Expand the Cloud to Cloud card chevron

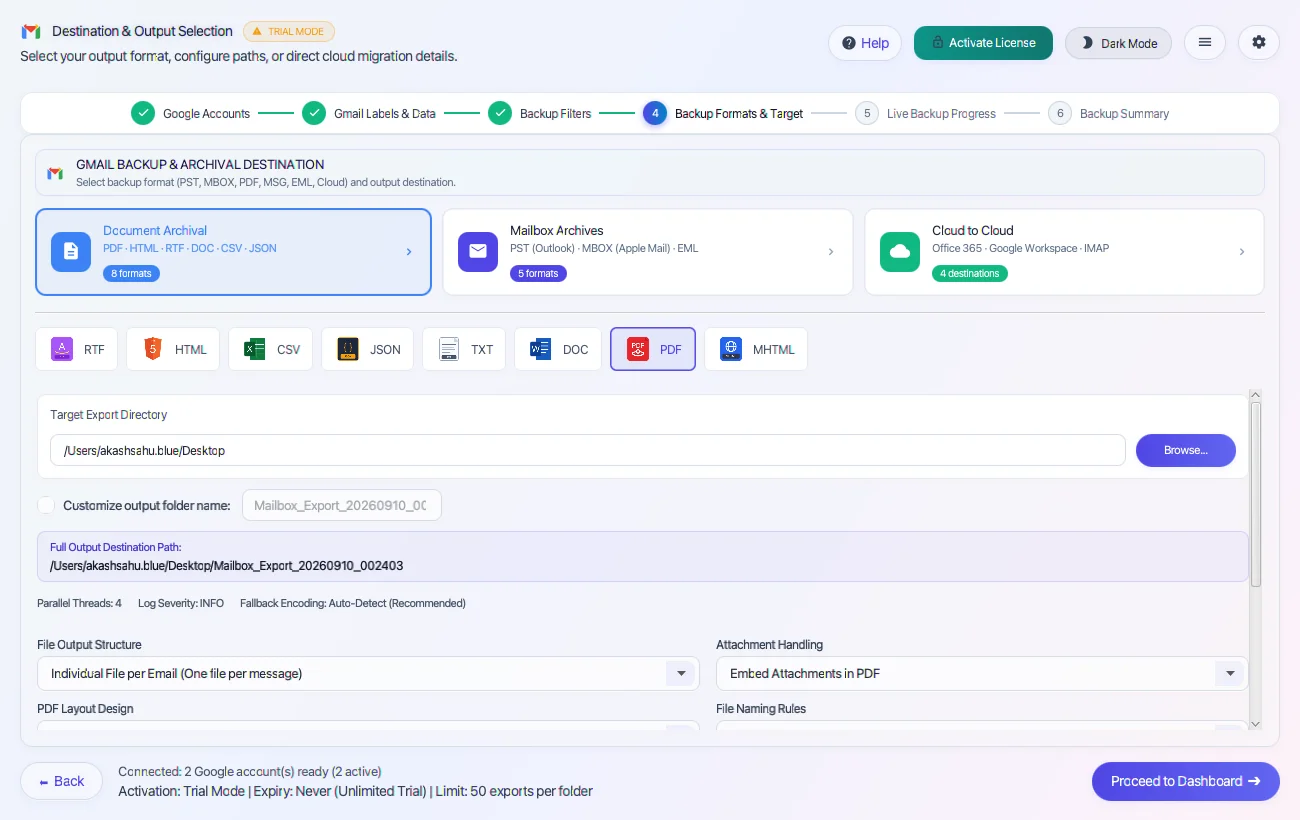point(1242,252)
